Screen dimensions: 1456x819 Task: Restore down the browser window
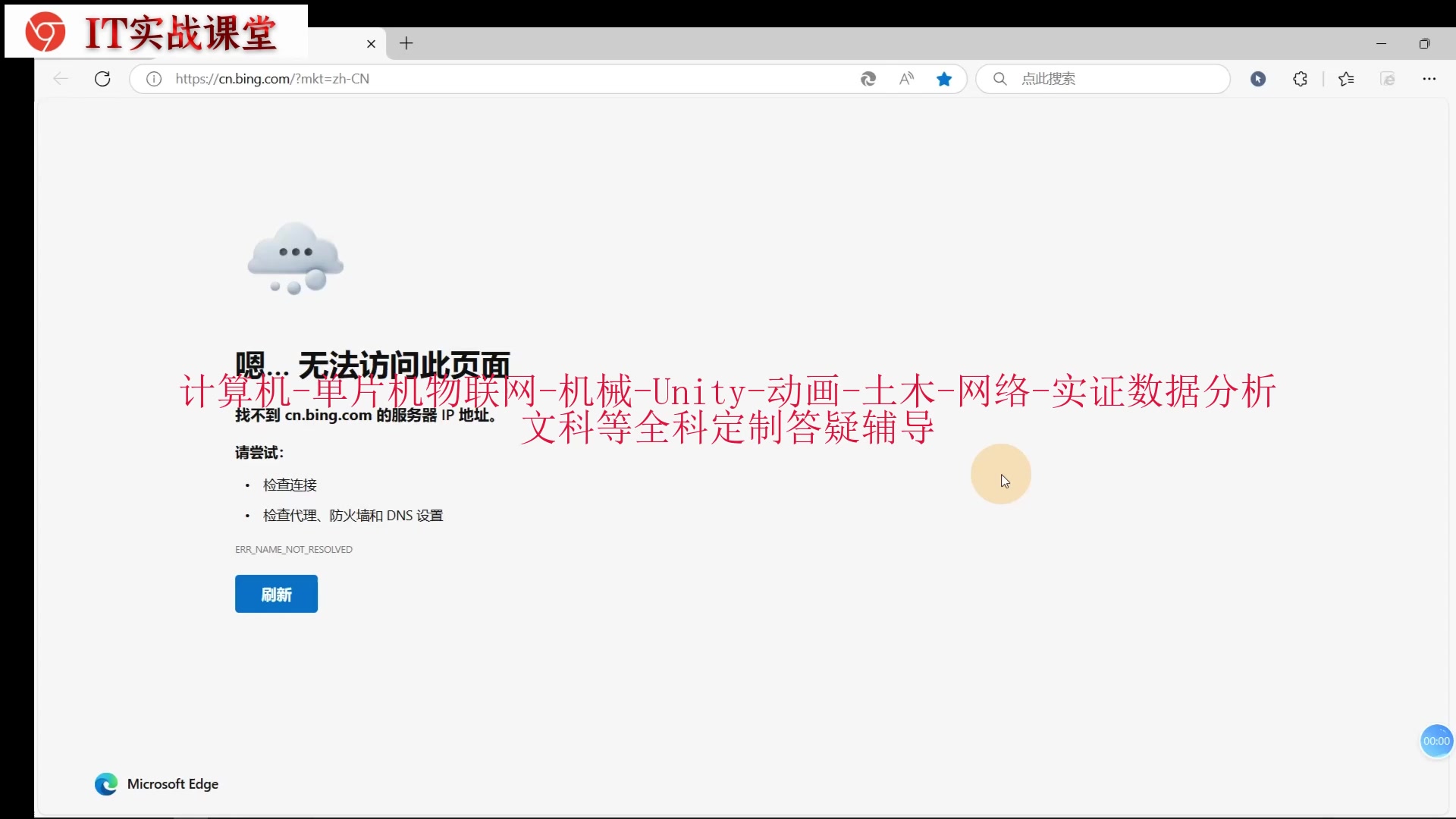pyautogui.click(x=1424, y=44)
